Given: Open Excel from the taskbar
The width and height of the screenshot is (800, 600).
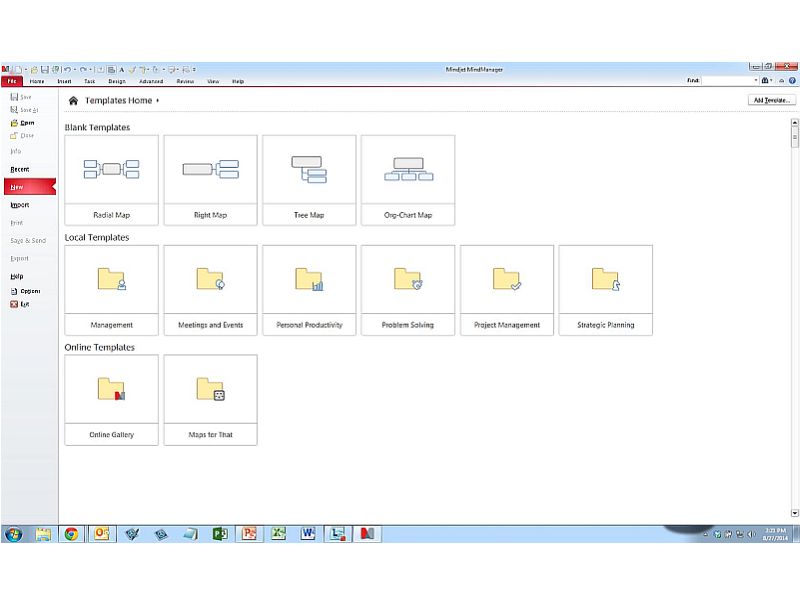Looking at the screenshot, I should tap(278, 534).
